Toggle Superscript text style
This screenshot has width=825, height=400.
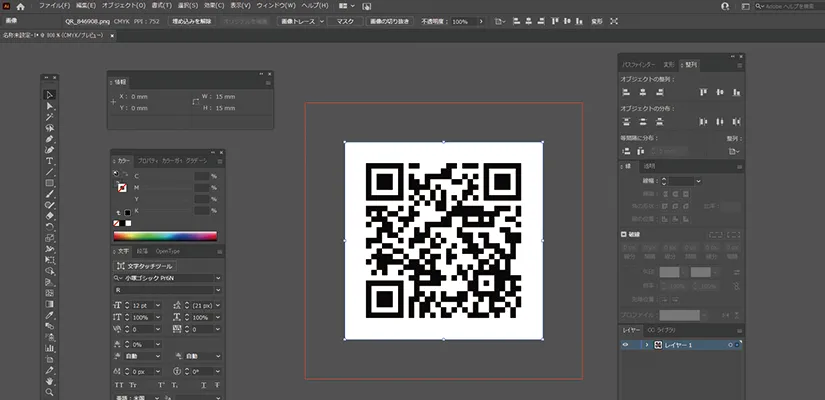click(x=160, y=385)
